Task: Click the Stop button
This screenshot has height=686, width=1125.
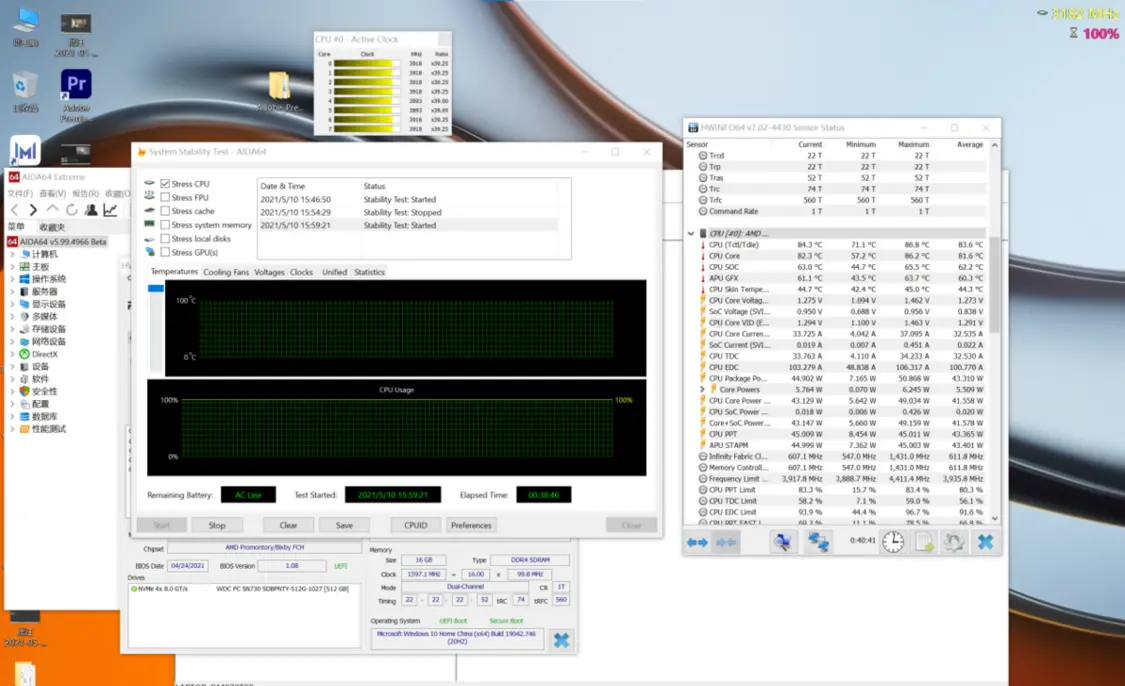Action: [217, 525]
